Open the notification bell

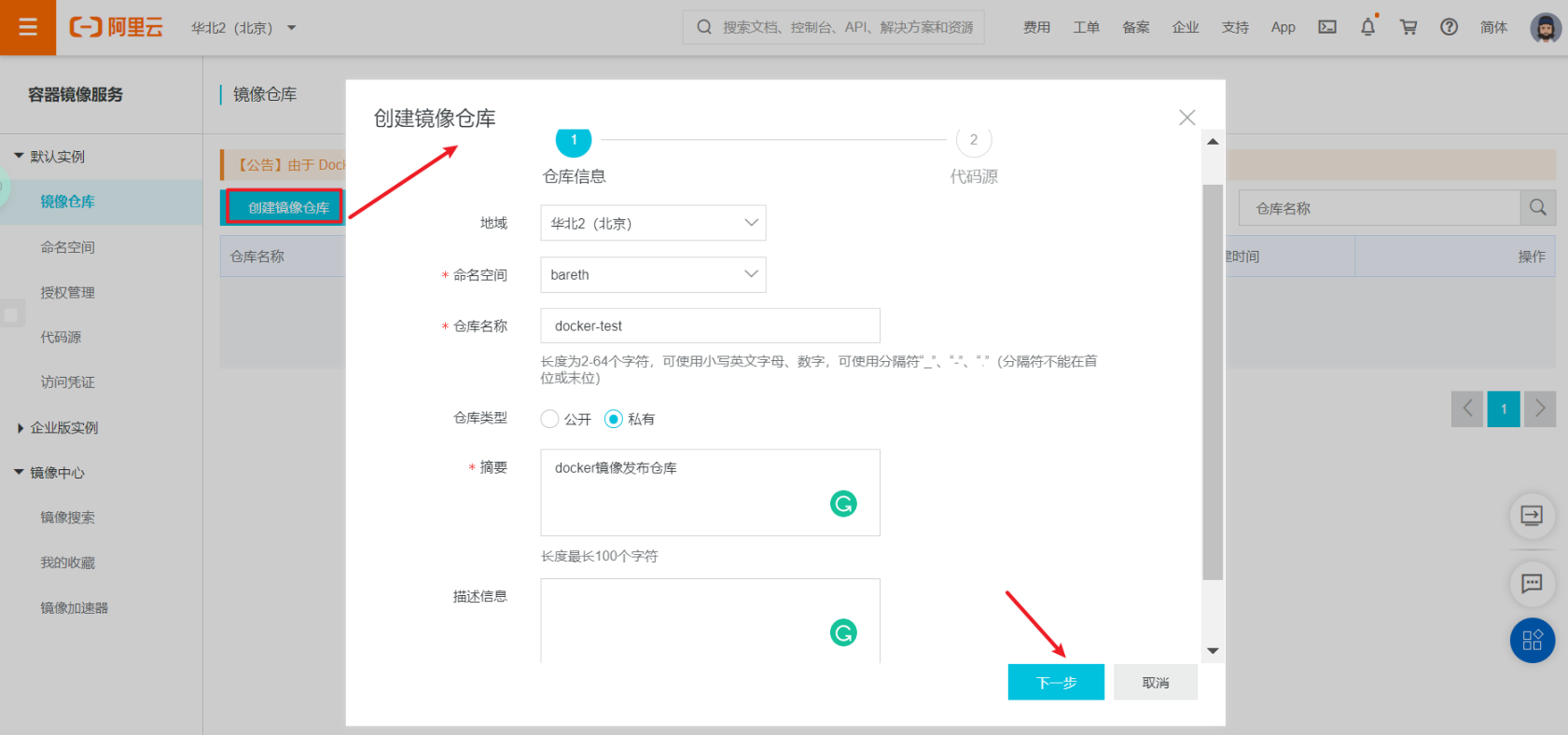[x=1368, y=27]
